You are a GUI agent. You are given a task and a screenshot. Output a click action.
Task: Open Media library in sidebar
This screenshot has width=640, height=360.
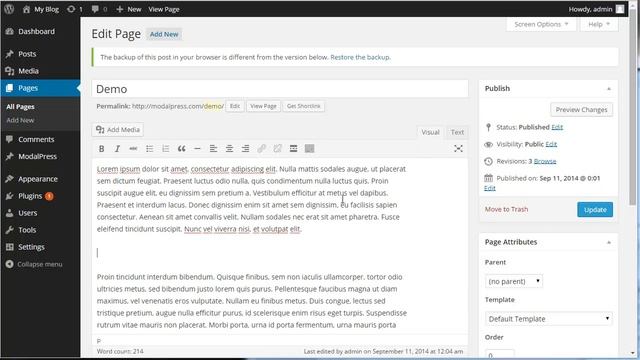(x=28, y=71)
